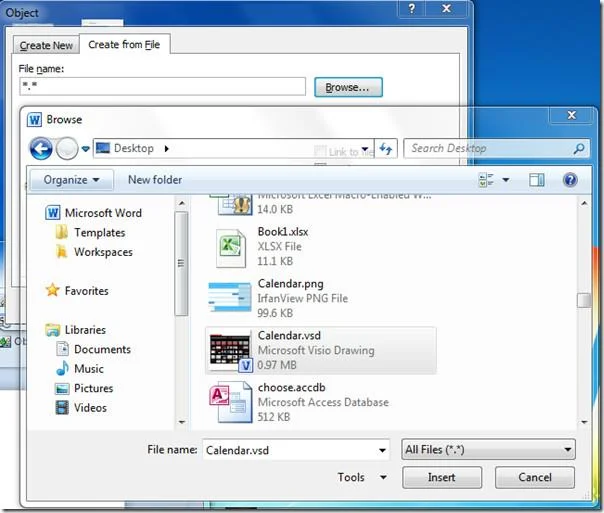Click the Browse... button in Object dialog
This screenshot has width=604, height=513.
pos(348,87)
